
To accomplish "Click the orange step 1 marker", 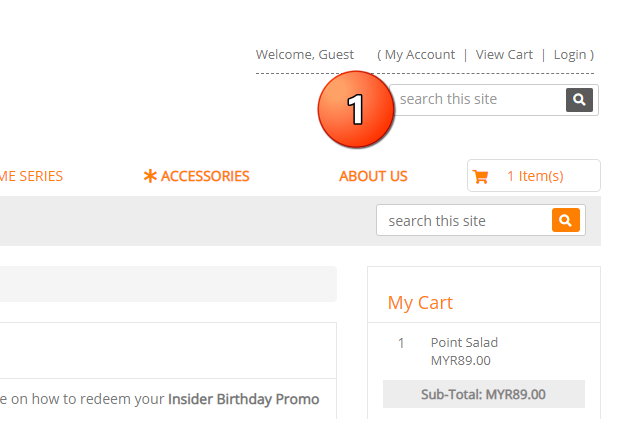I will pyautogui.click(x=355, y=108).
